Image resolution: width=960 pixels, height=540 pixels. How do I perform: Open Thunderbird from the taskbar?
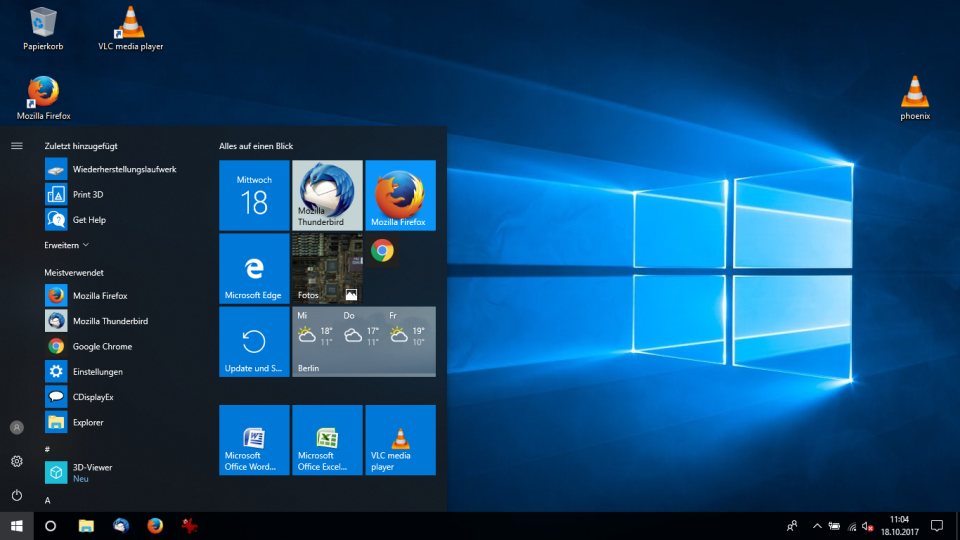coord(121,526)
